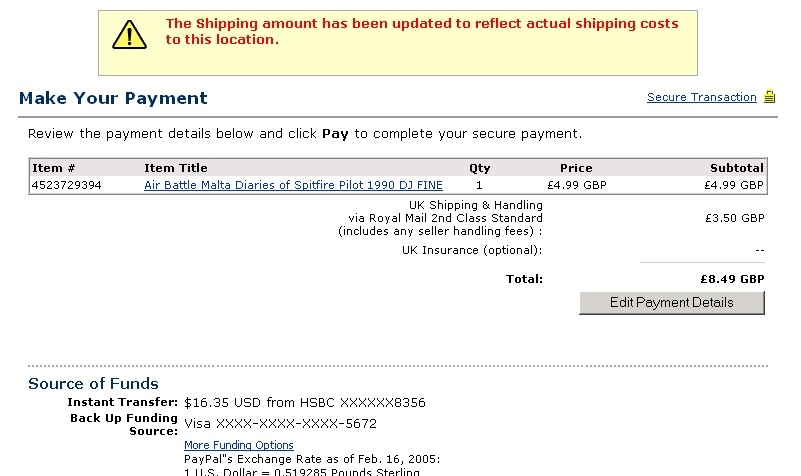Click the £3.50 GBP shipping cost

(734, 218)
